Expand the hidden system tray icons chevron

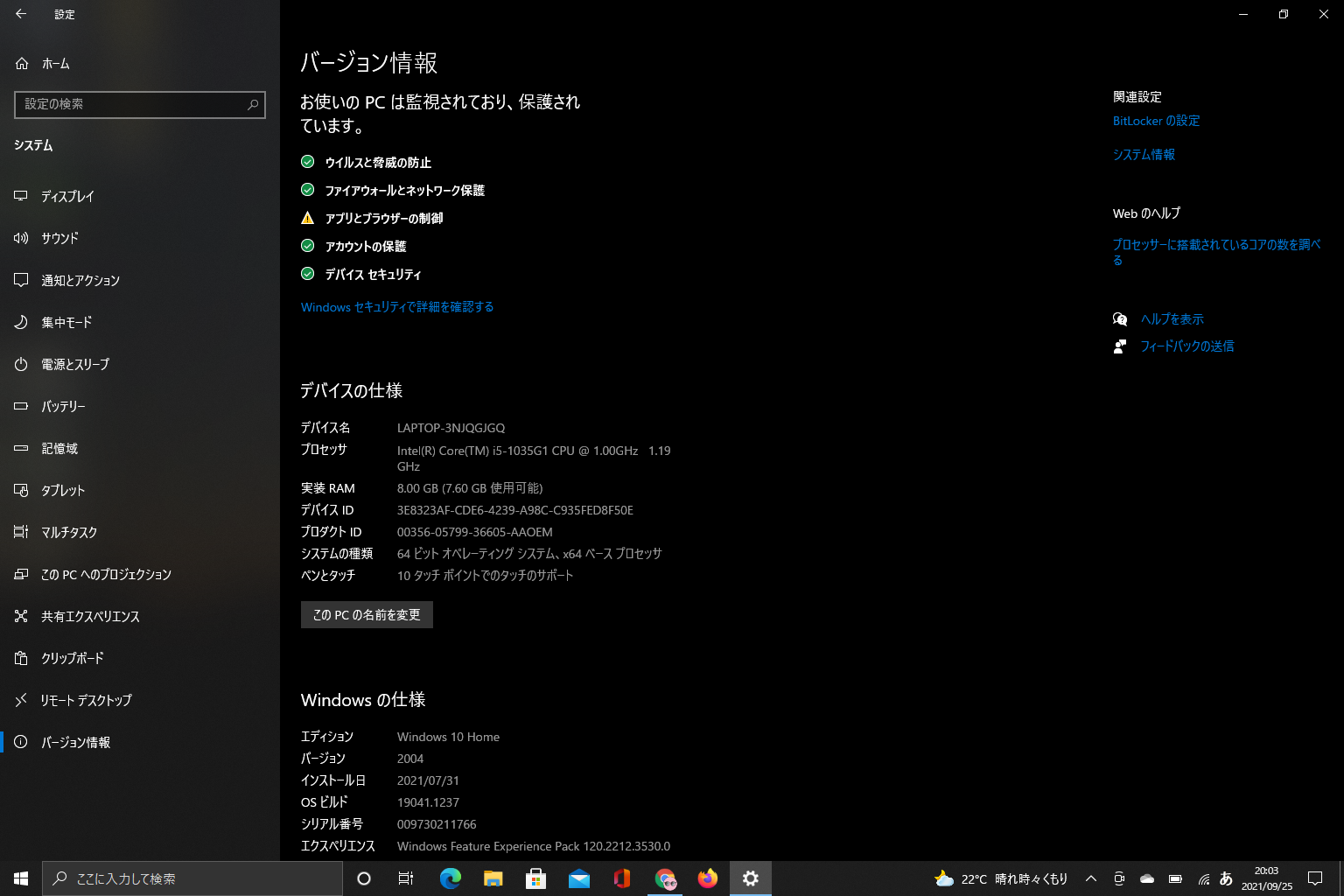[x=1091, y=878]
